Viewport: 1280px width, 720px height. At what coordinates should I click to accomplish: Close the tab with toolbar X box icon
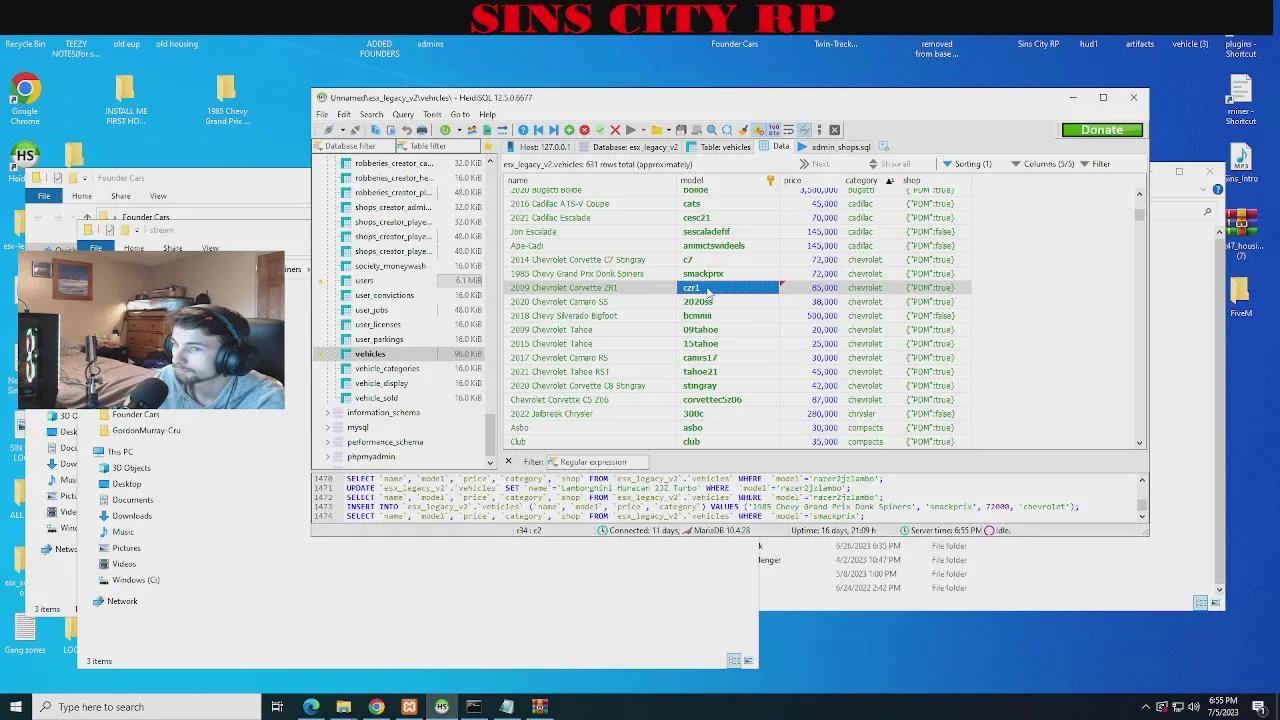[x=835, y=130]
